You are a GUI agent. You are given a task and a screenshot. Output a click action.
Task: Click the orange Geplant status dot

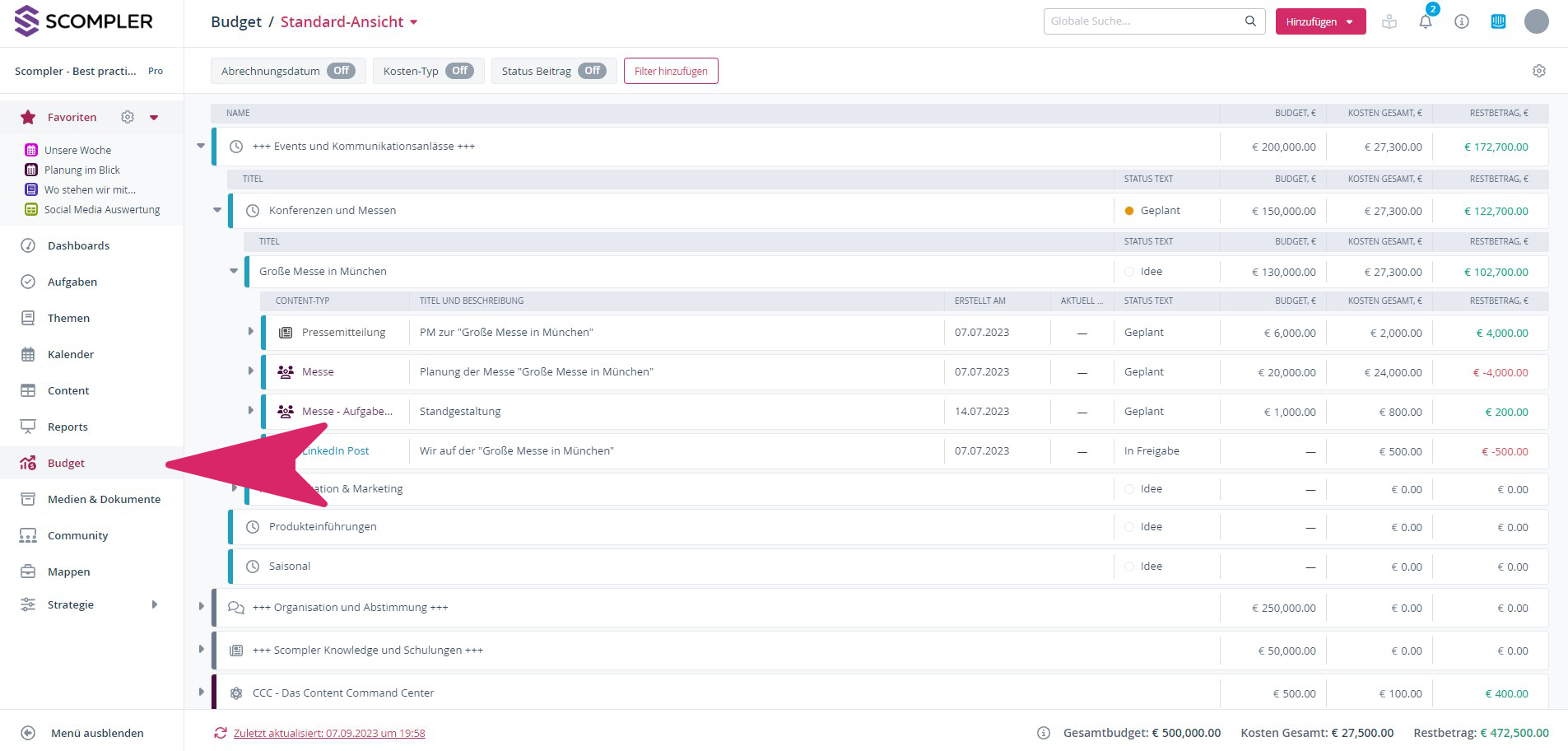[x=1129, y=211]
